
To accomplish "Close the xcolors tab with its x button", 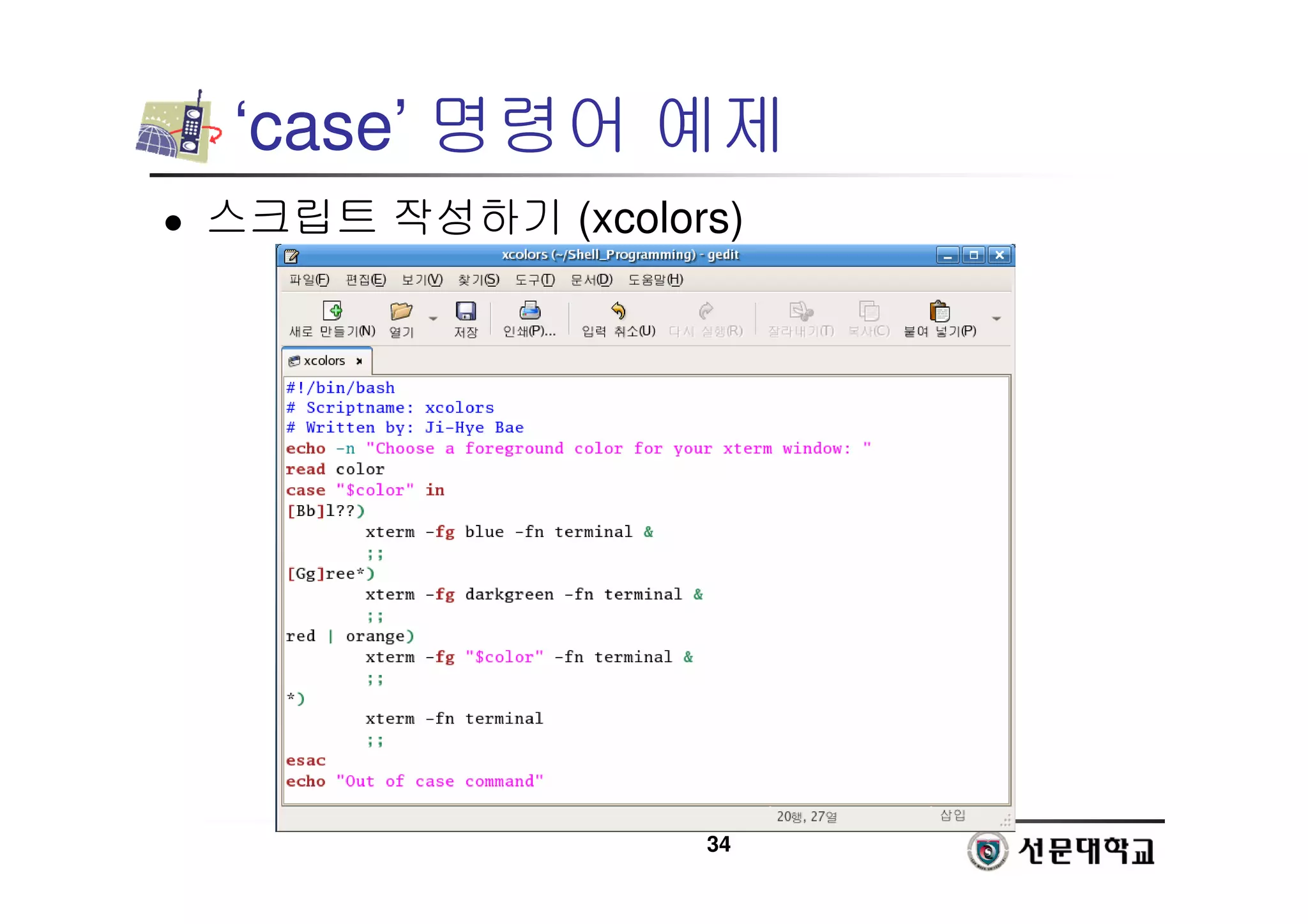I will [359, 361].
